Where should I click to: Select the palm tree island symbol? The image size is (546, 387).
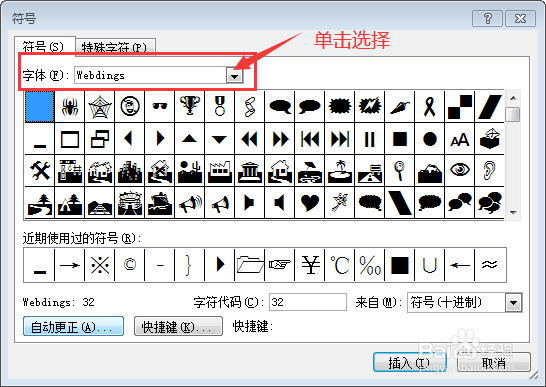[x=340, y=171]
